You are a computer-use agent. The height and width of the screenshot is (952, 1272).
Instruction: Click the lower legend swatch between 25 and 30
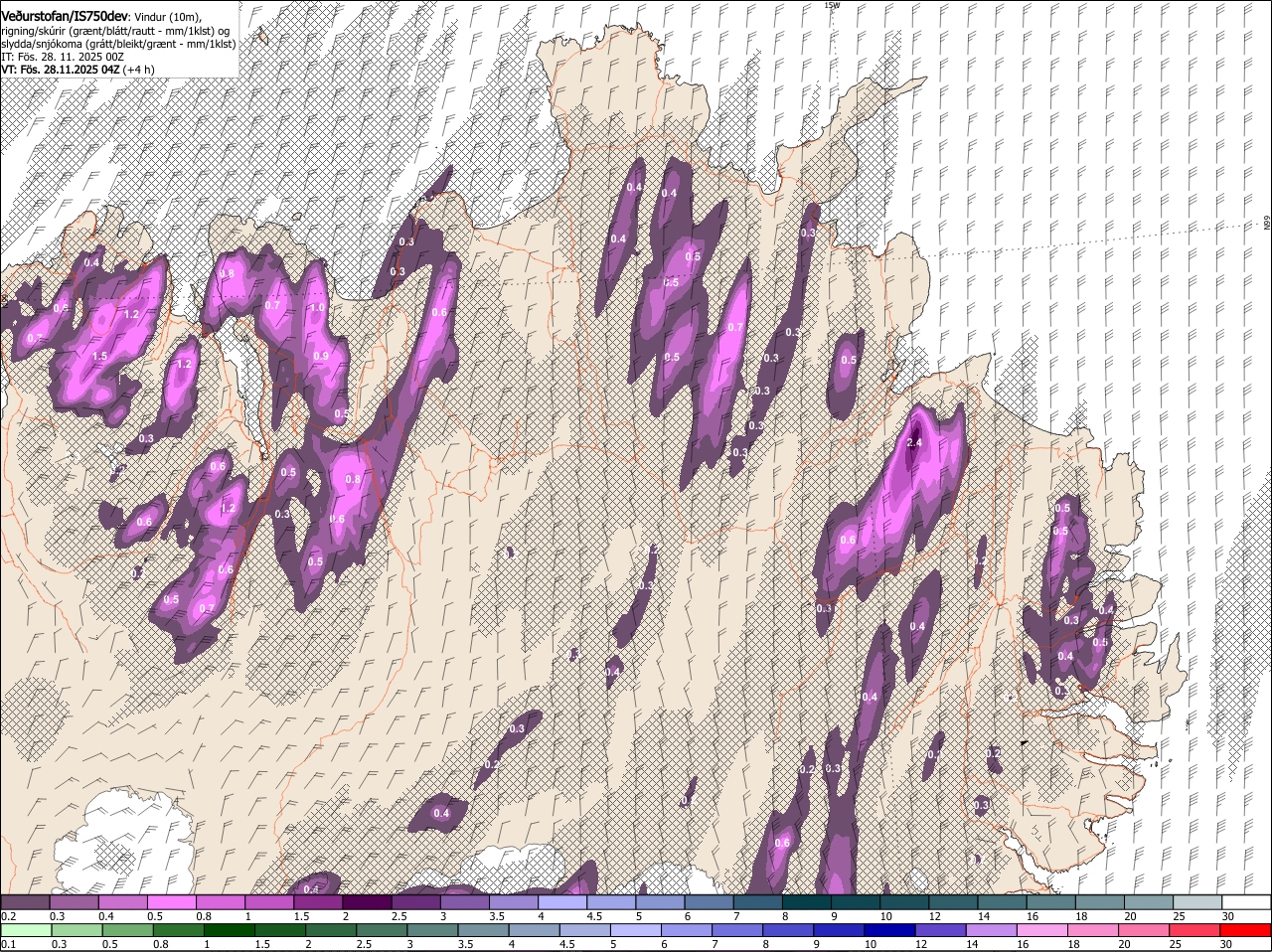1195,930
